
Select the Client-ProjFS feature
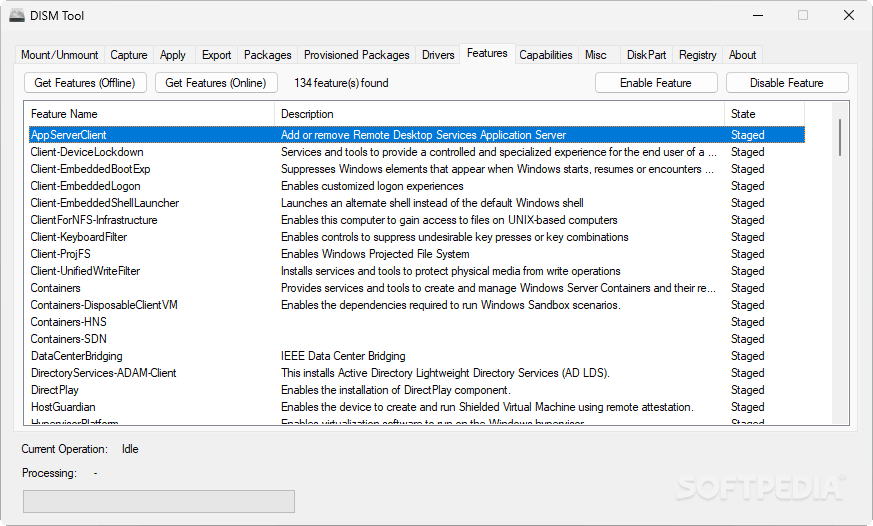click(x=416, y=254)
